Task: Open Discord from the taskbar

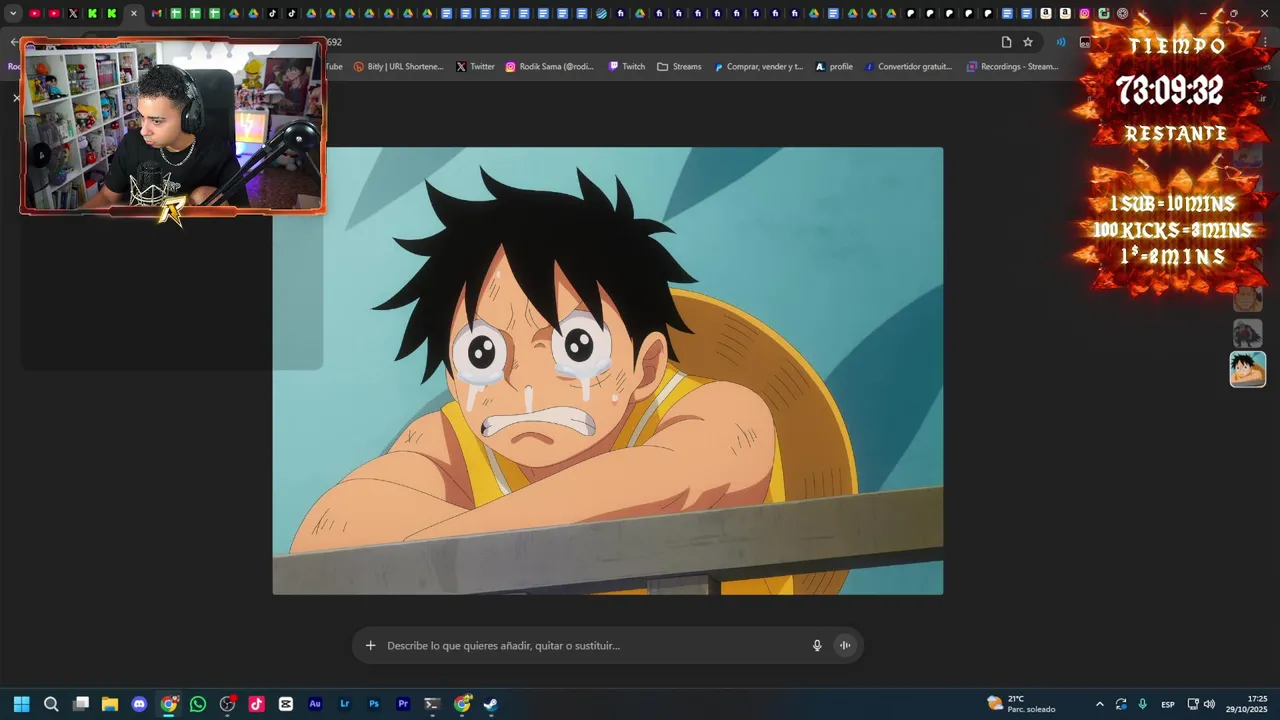Action: (139, 704)
